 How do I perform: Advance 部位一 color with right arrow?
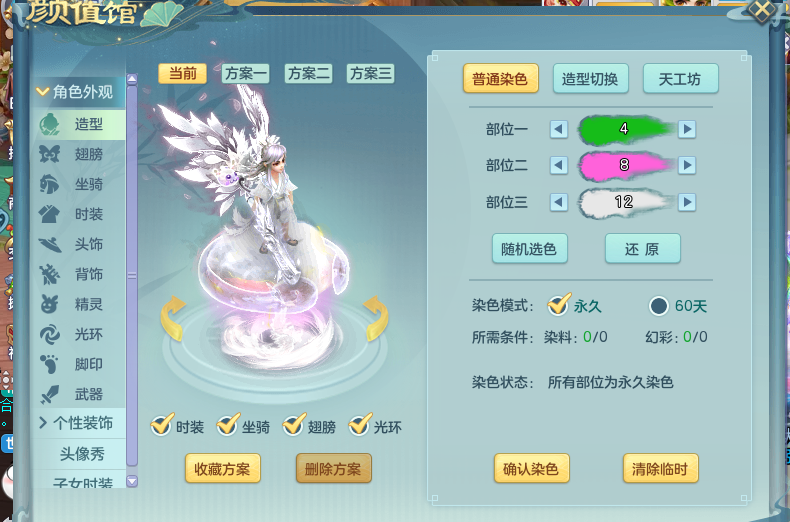[x=687, y=129]
